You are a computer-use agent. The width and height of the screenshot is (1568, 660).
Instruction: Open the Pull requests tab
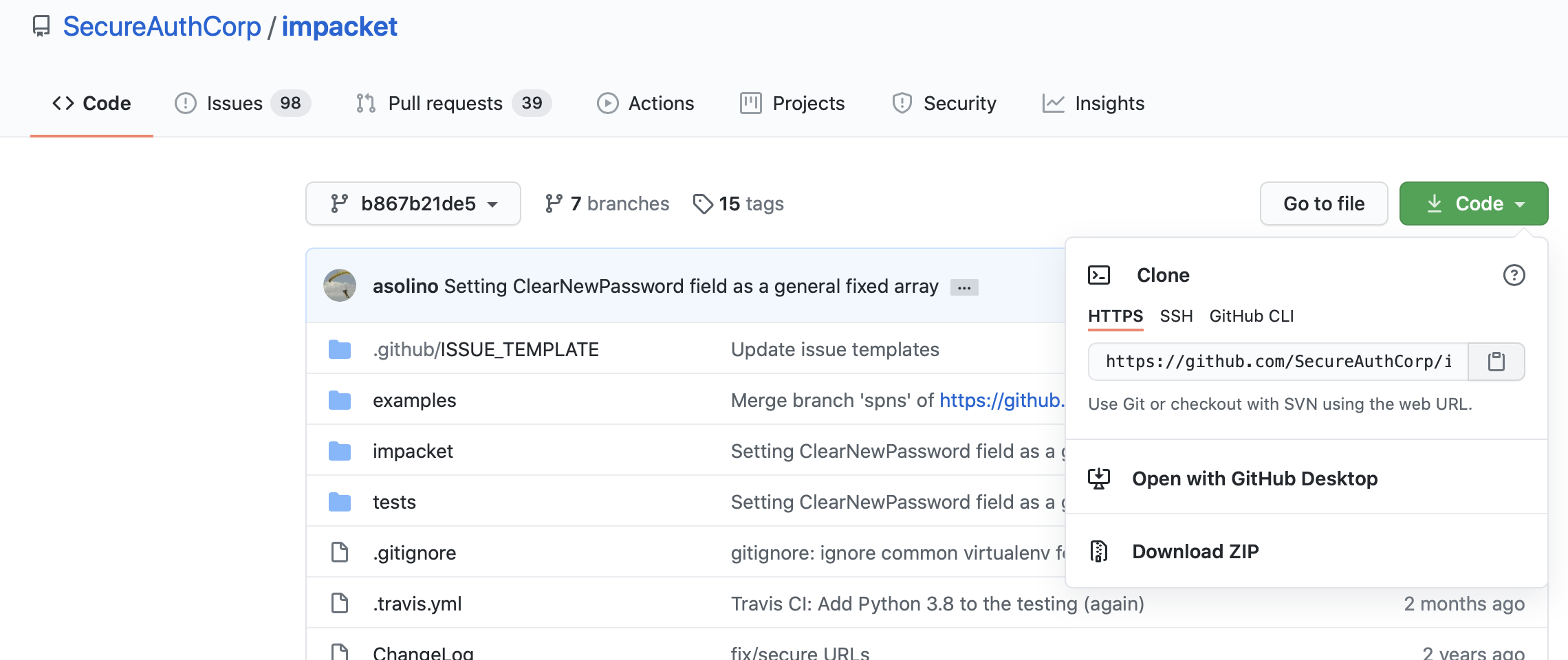click(454, 103)
